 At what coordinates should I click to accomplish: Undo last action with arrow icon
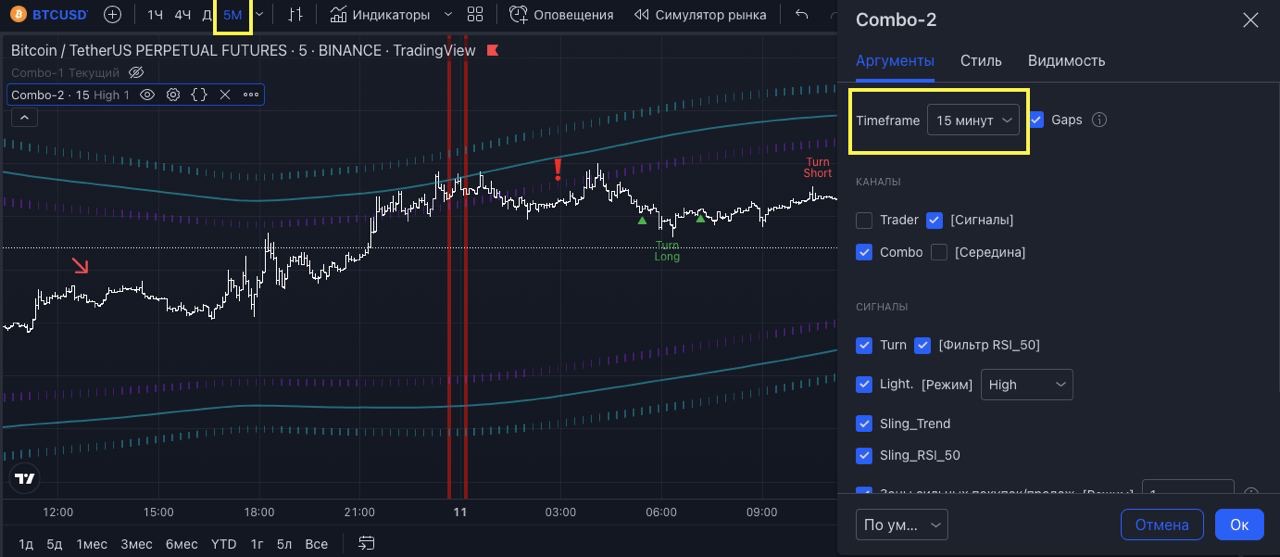pyautogui.click(x=801, y=15)
